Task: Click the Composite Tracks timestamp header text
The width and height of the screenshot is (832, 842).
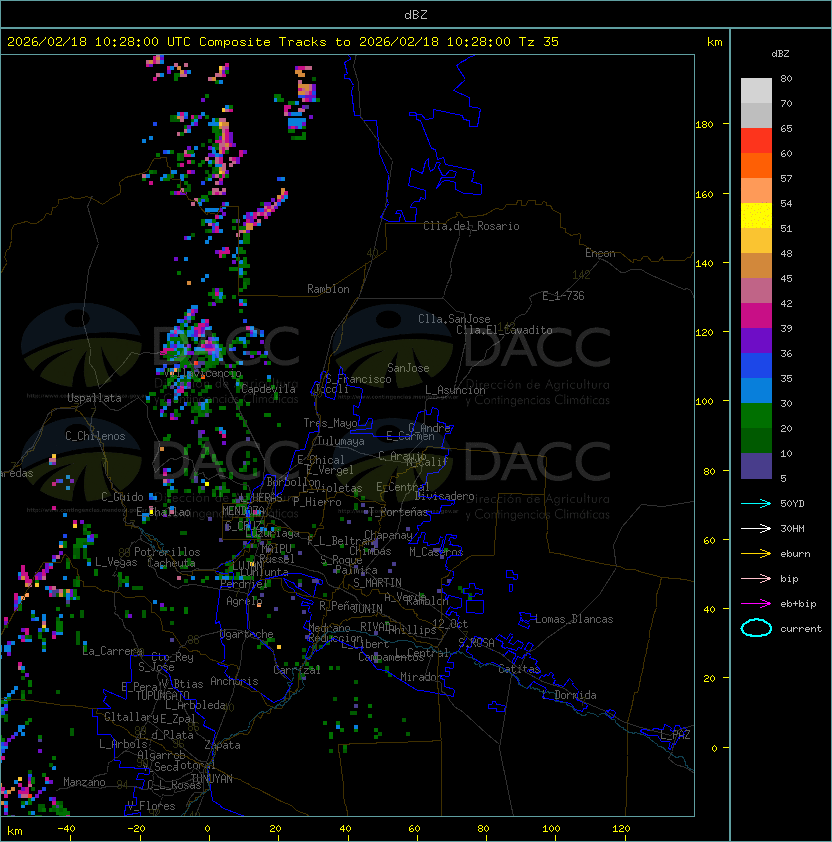Action: coord(283,42)
